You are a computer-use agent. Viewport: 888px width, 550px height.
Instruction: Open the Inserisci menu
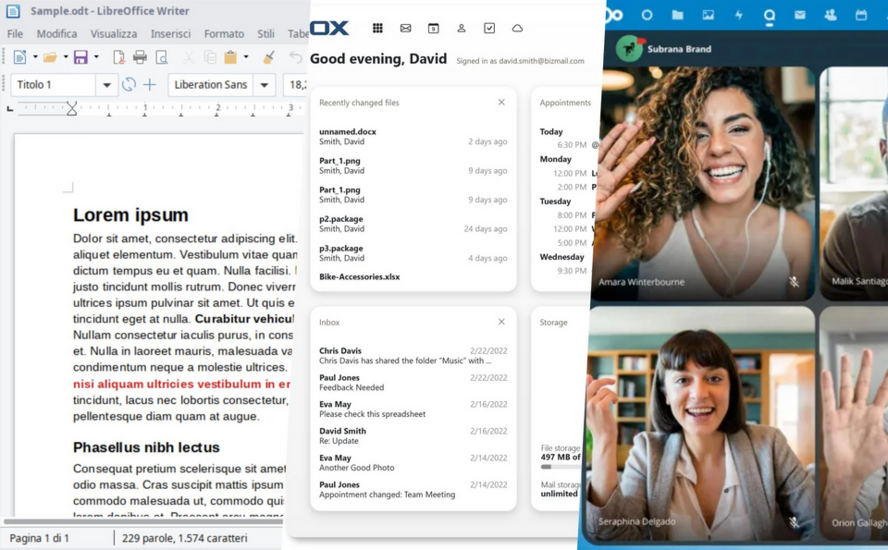coord(170,34)
